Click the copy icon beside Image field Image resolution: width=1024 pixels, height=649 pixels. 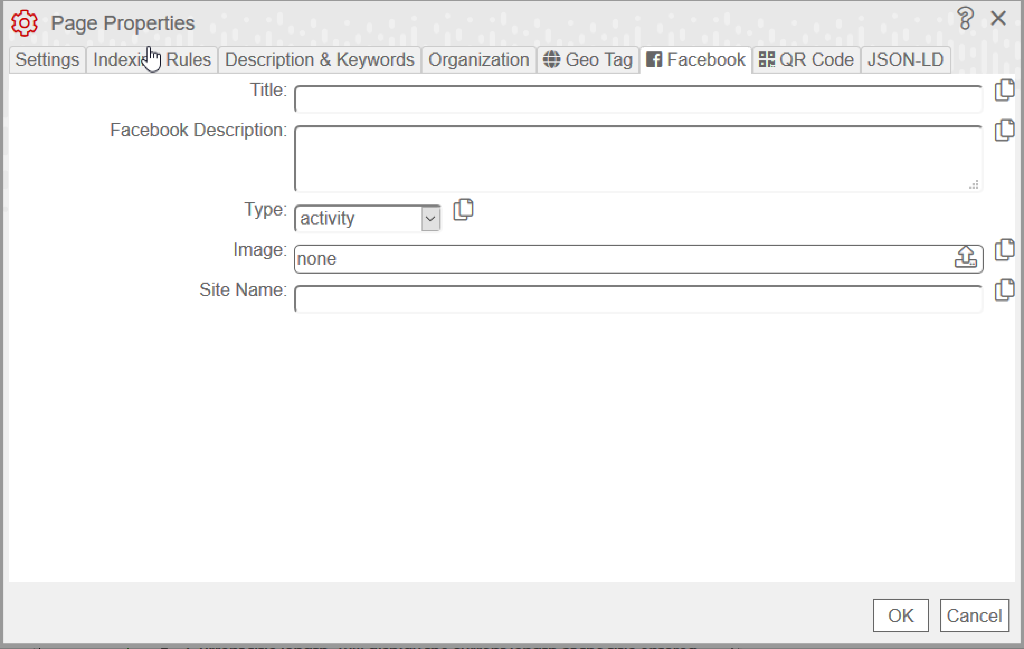[x=1004, y=249]
